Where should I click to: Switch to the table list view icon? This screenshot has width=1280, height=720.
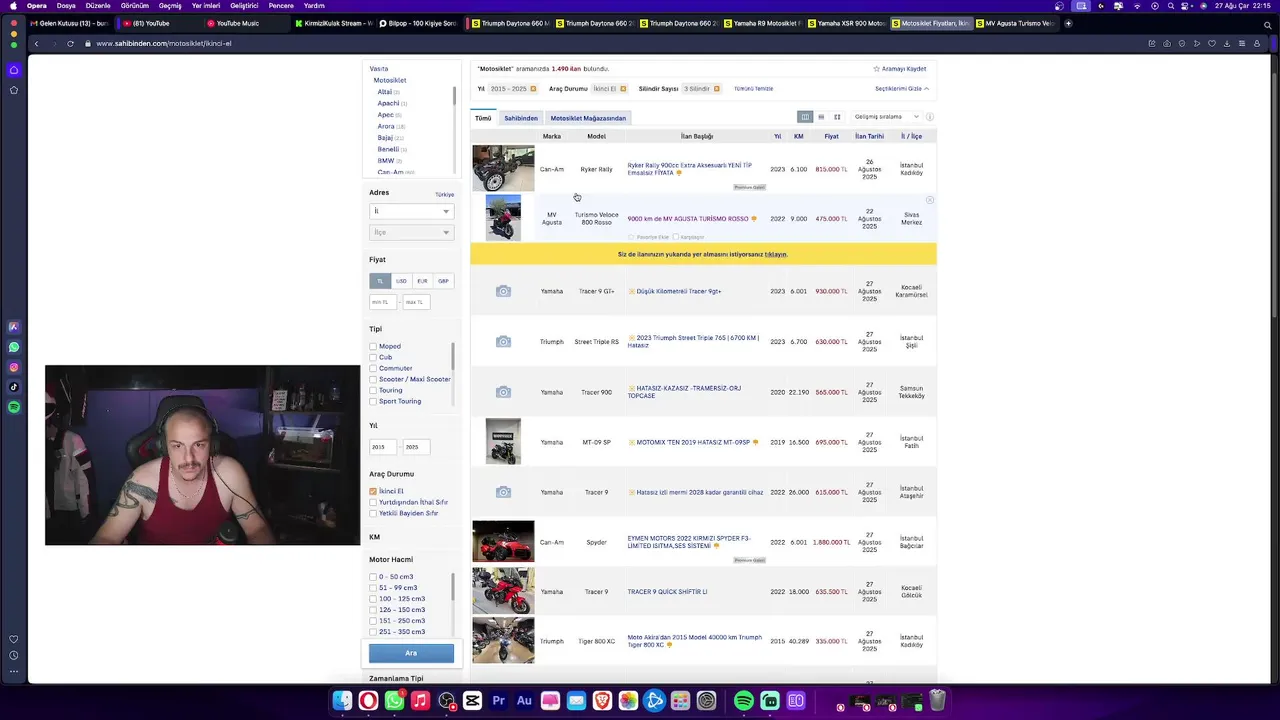pyautogui.click(x=821, y=117)
